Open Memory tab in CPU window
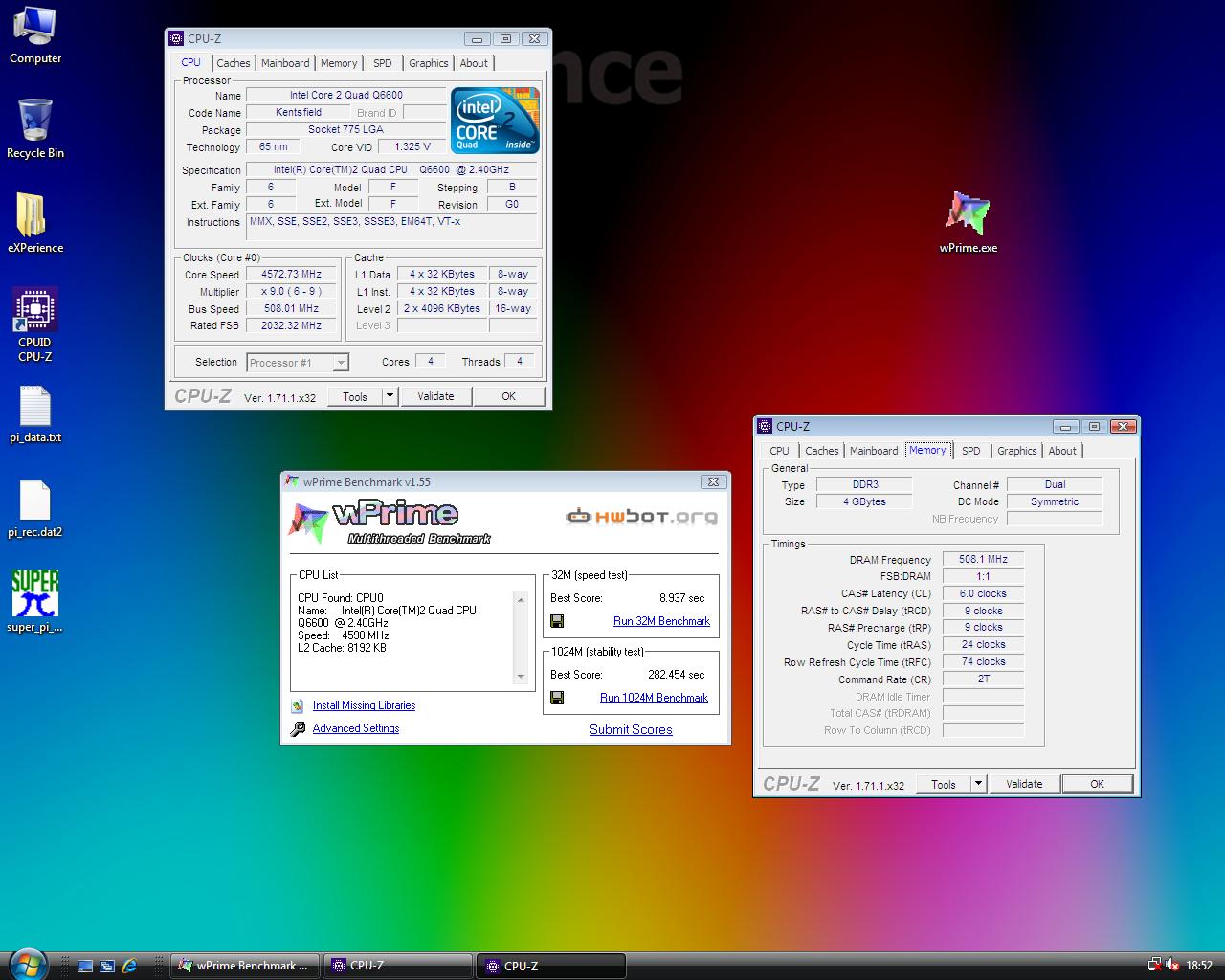Screen dimensions: 1225x980 tap(339, 63)
